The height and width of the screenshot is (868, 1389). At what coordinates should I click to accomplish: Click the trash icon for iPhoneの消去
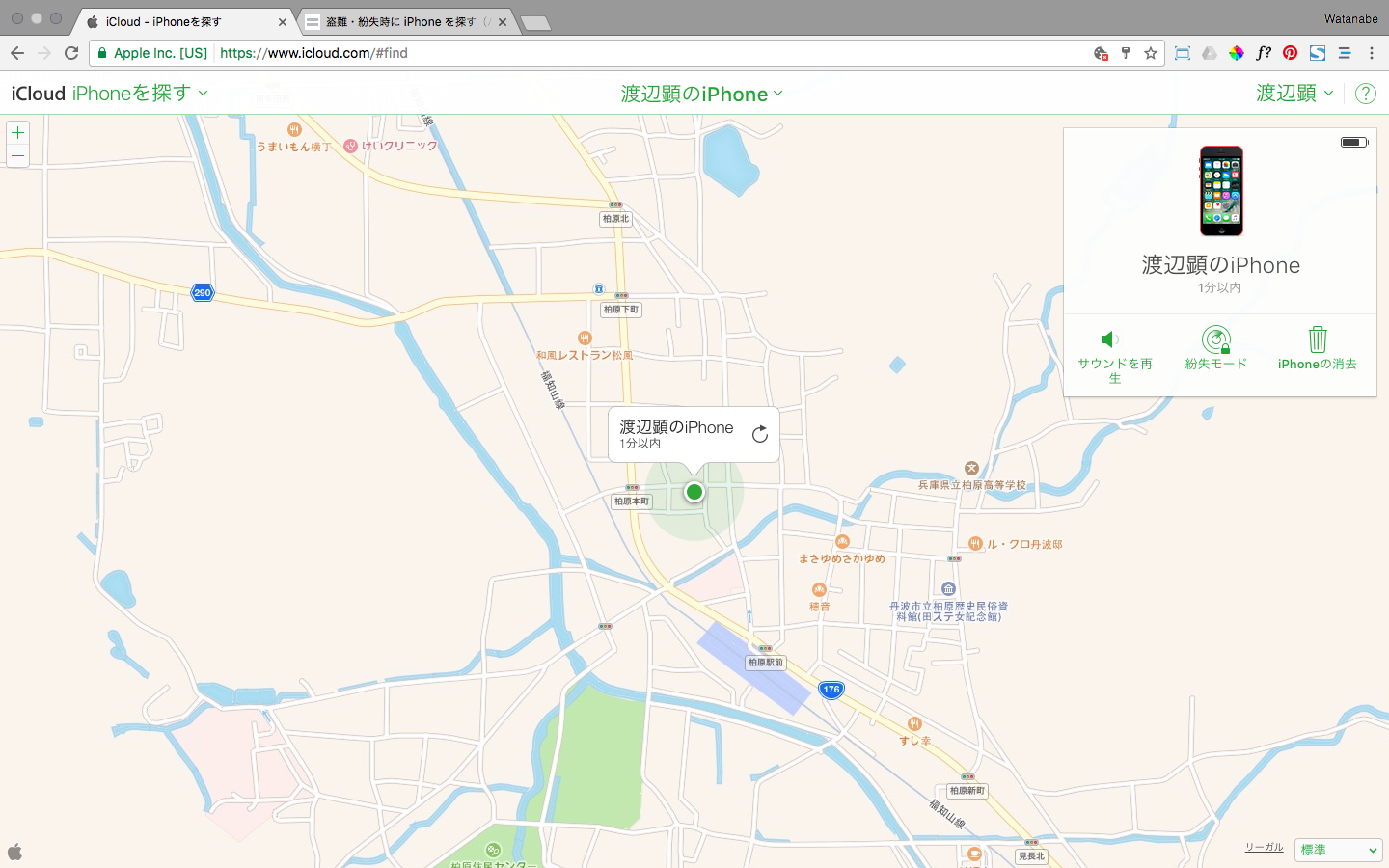click(1318, 339)
